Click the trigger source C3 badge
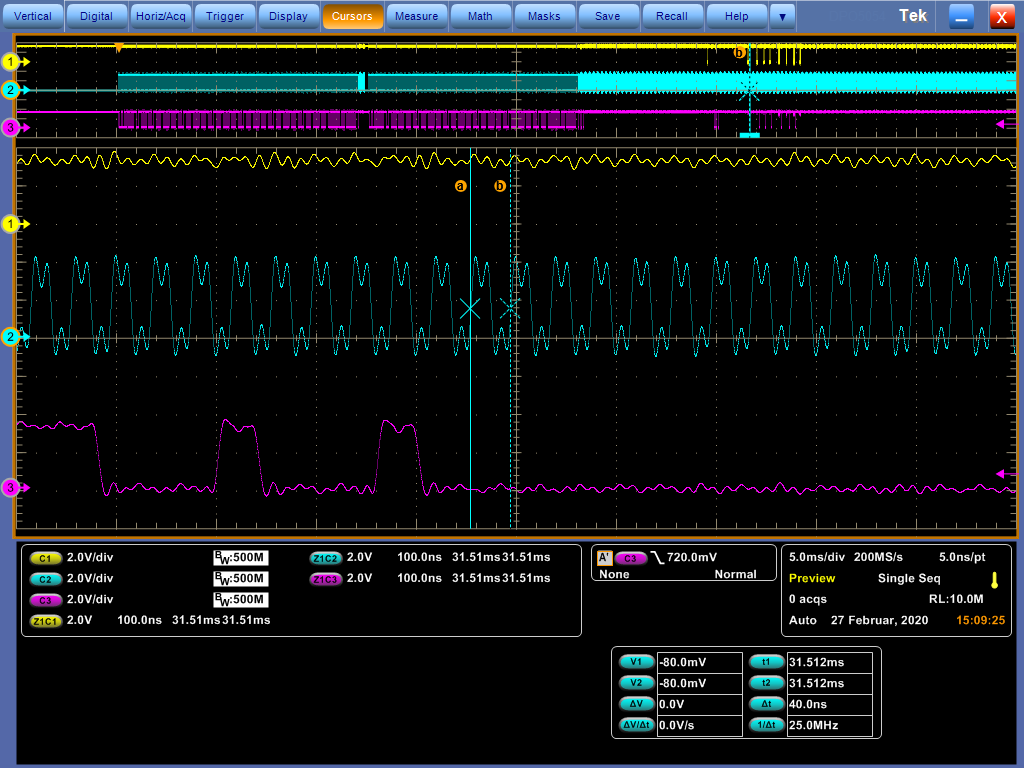The height and width of the screenshot is (768, 1024). point(630,558)
